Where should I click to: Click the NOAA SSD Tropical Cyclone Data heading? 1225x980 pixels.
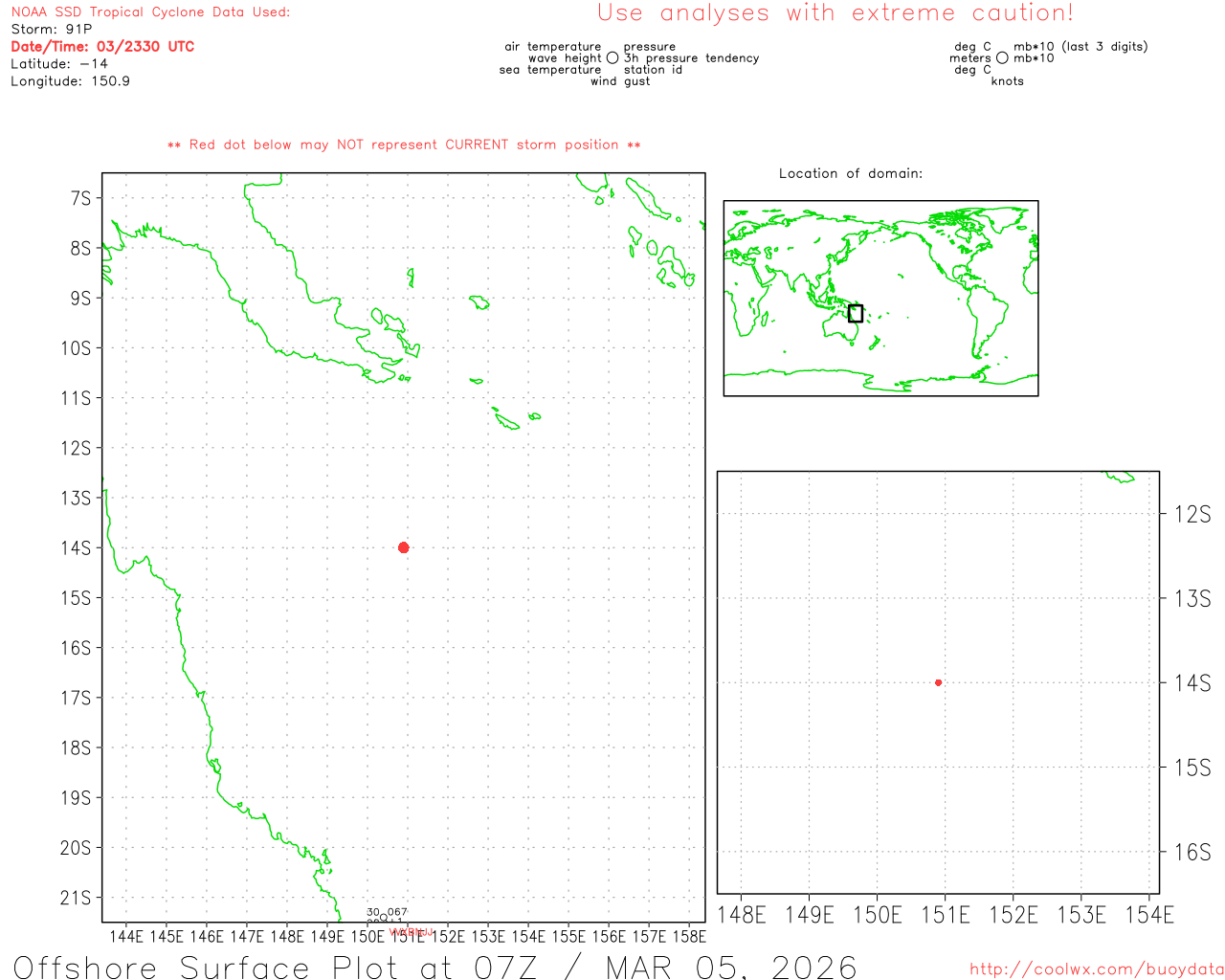150,12
